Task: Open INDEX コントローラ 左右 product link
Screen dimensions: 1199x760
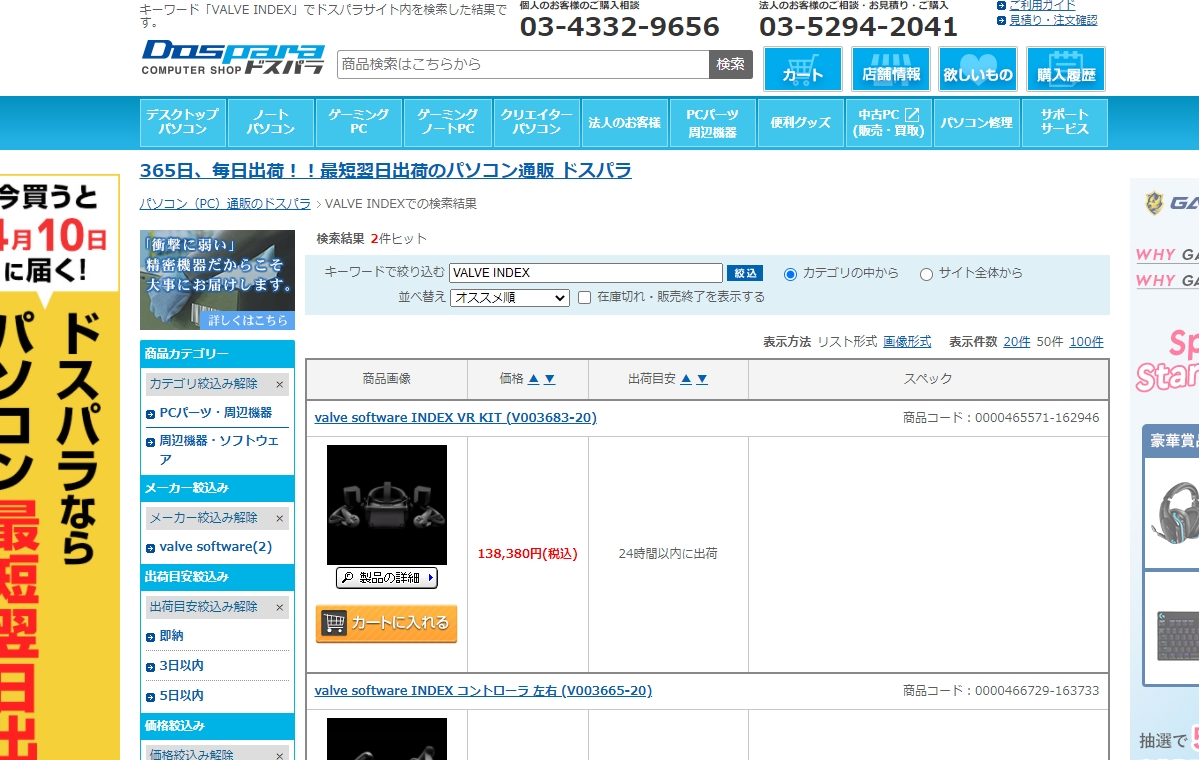Action: (x=483, y=690)
